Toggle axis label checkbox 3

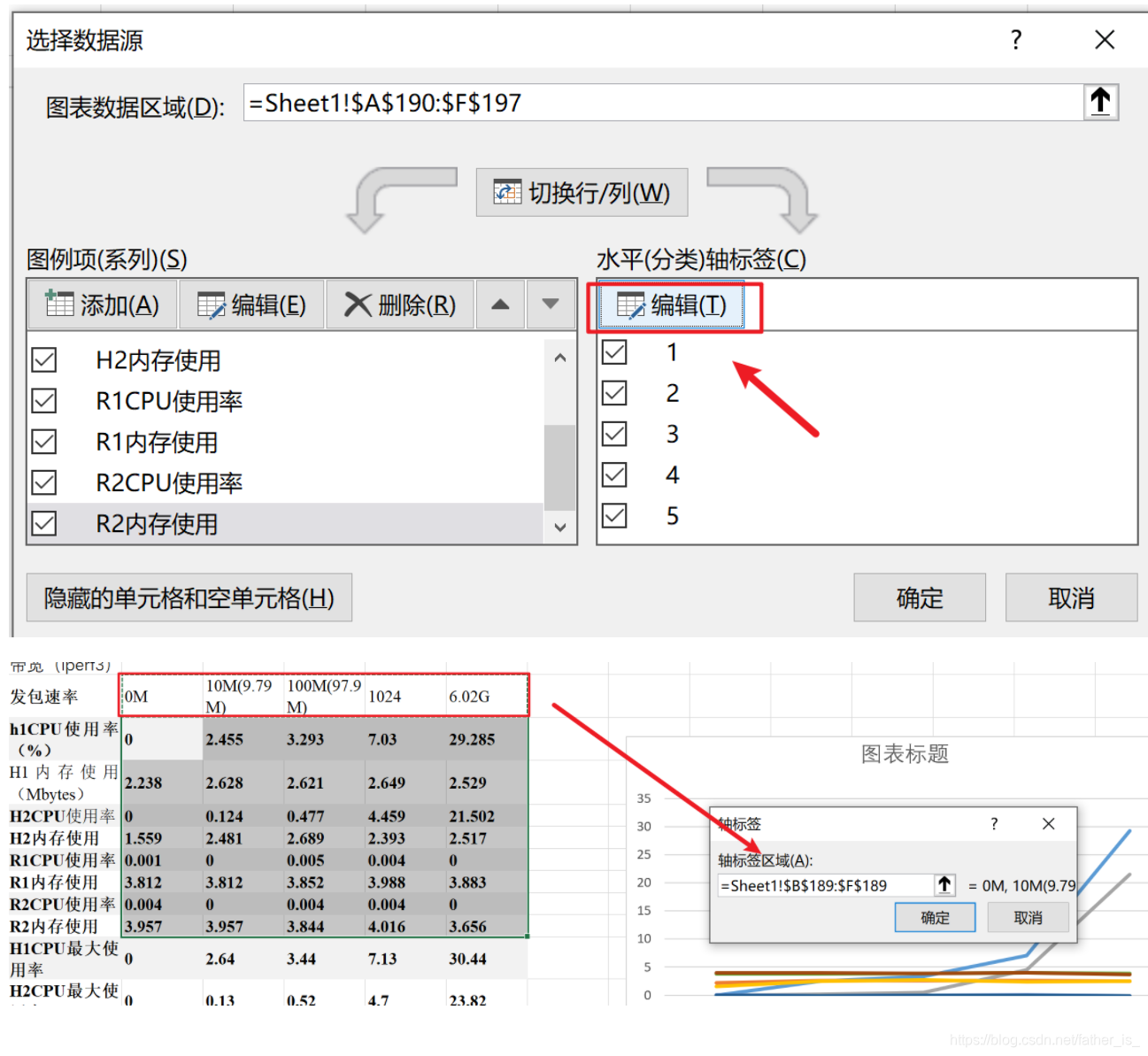click(614, 434)
